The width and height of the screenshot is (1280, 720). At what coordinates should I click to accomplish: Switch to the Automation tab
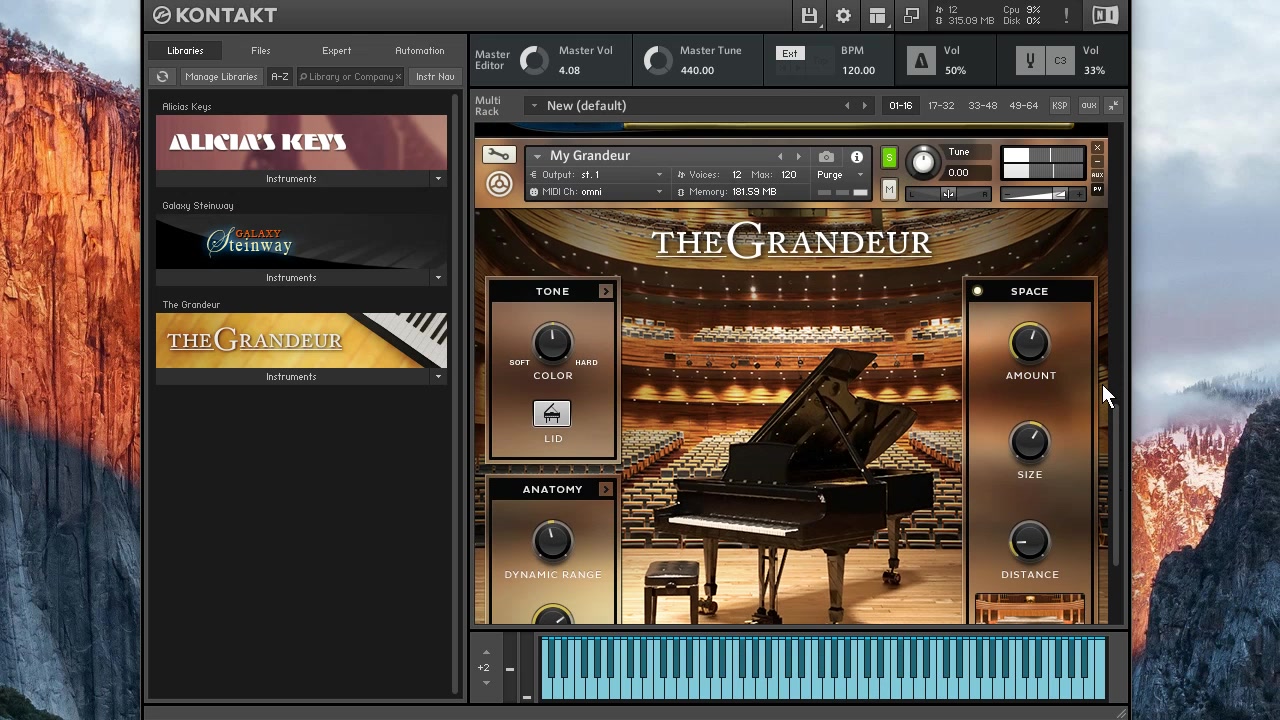point(419,50)
